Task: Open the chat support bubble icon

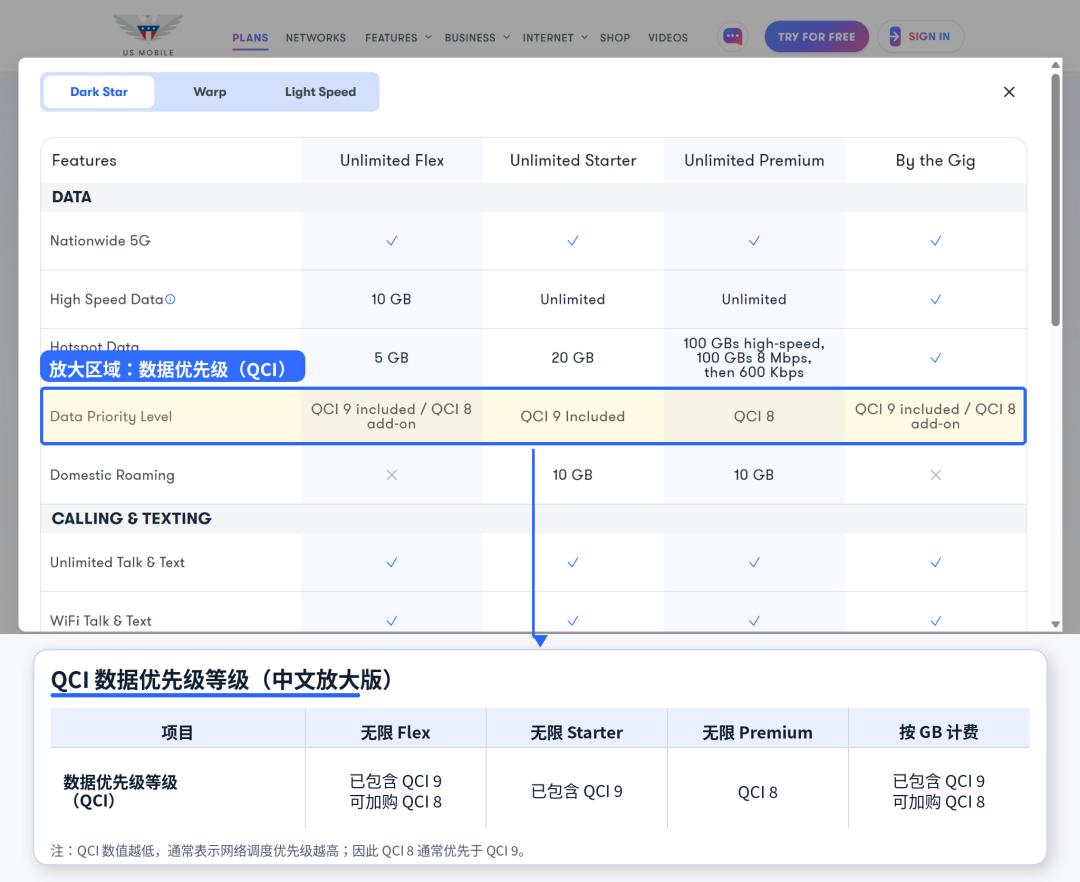Action: (x=733, y=36)
